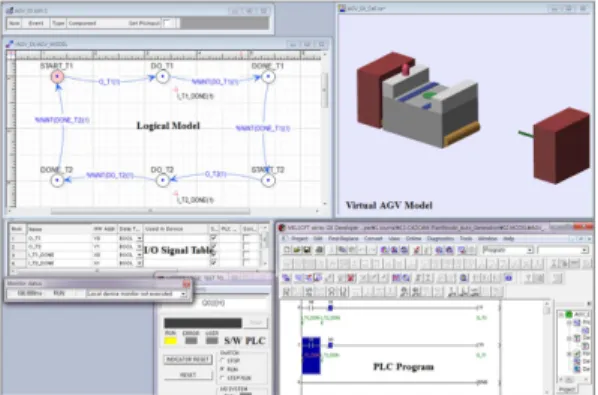This screenshot has width=598, height=395.
Task: Click the logical model horizontal scrollbar
Action: [150, 210]
